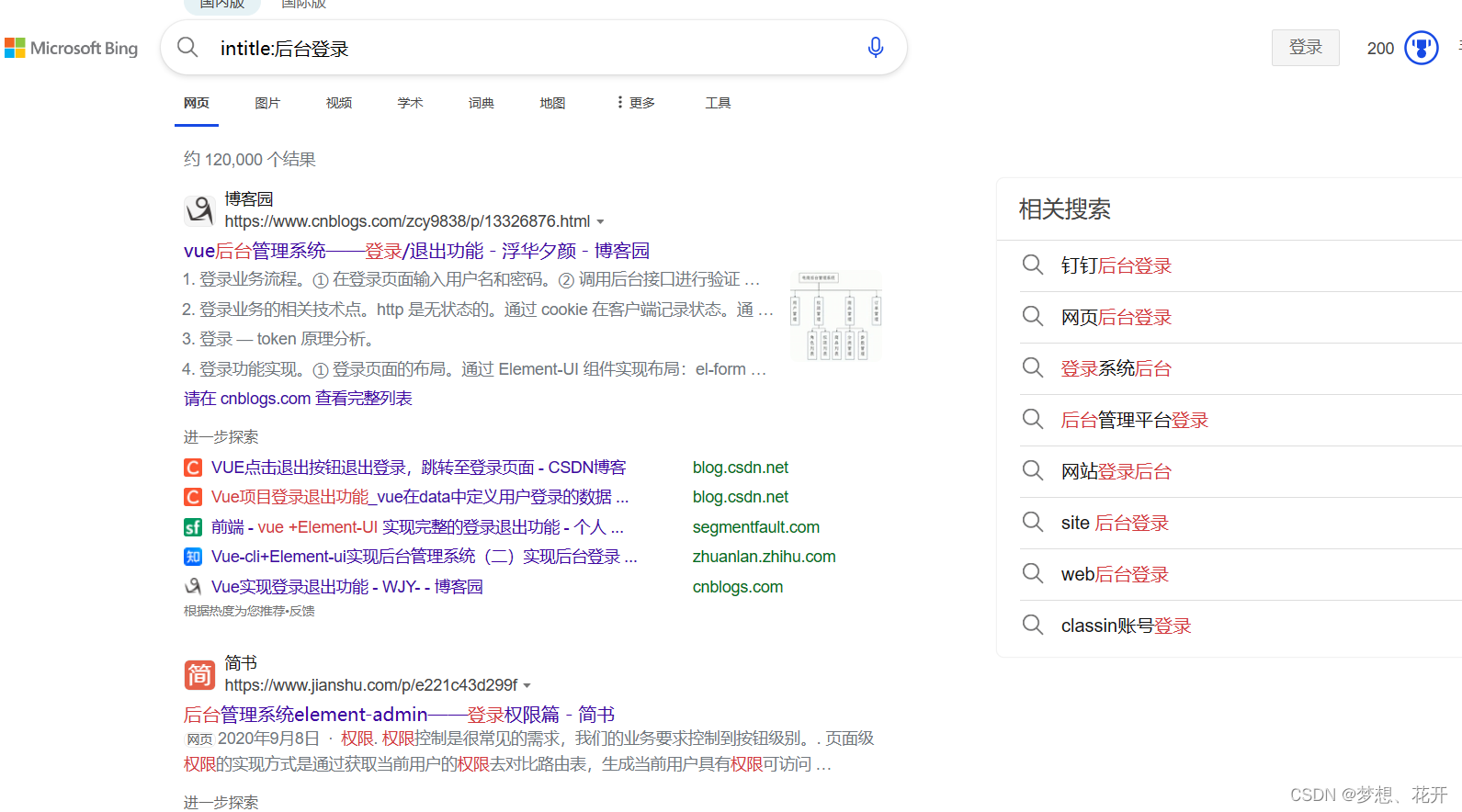The width and height of the screenshot is (1462, 812).
Task: Click magnifier icon next to 后台管理平台登录
Action: pyautogui.click(x=1033, y=420)
